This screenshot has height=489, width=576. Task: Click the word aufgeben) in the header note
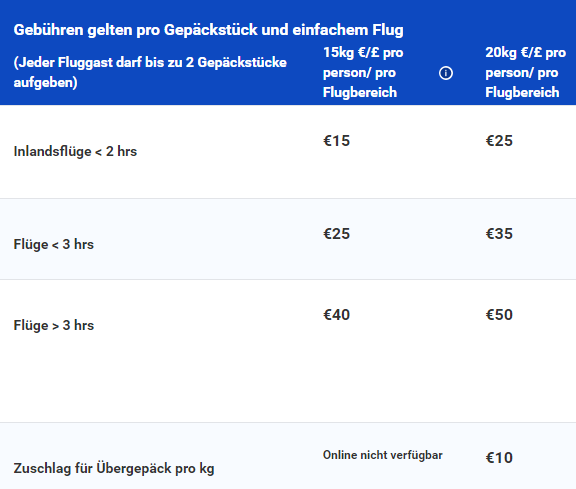click(46, 82)
